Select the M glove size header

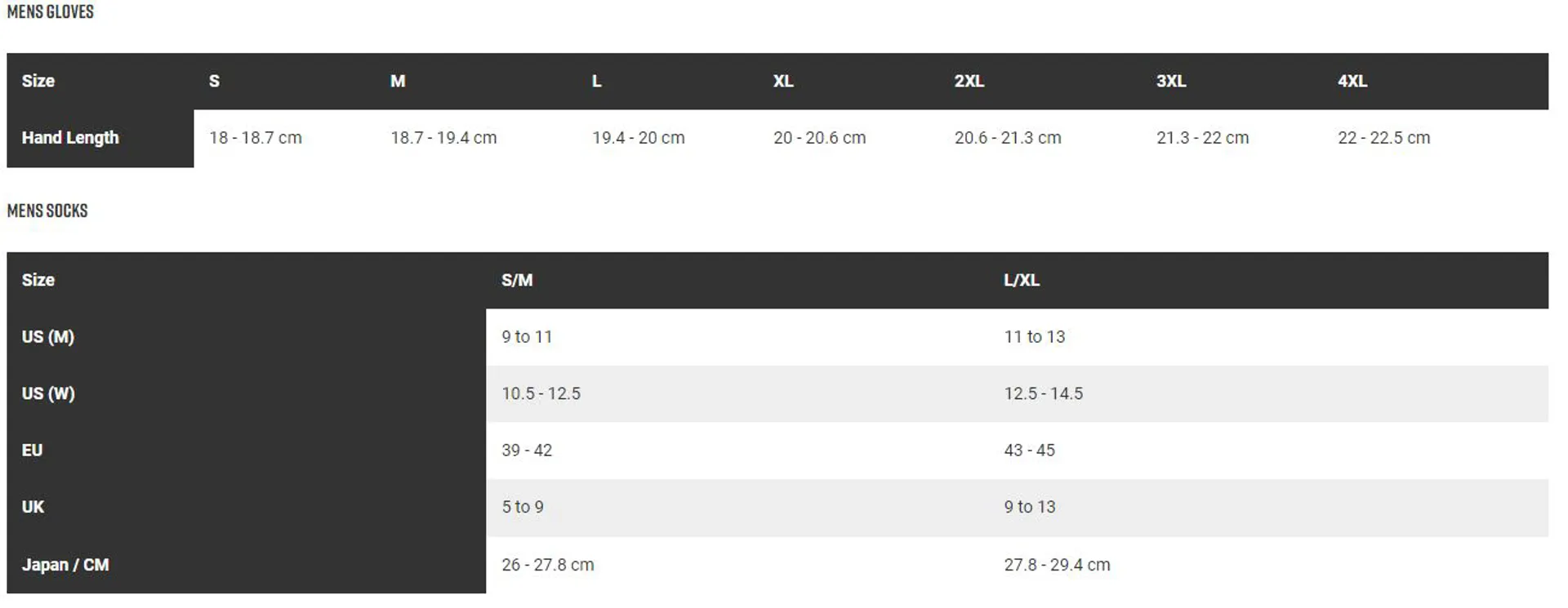[398, 81]
